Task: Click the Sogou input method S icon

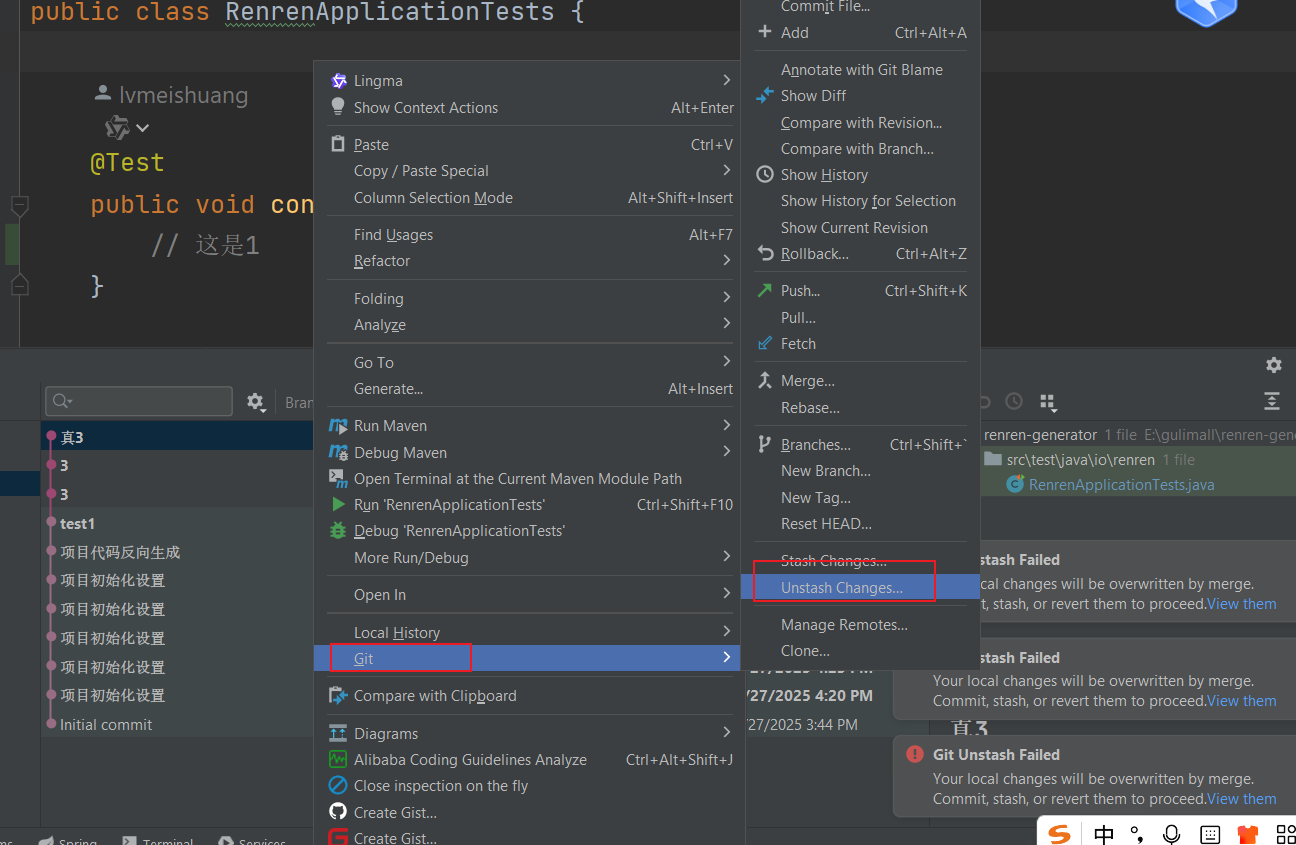Action: [x=1060, y=833]
